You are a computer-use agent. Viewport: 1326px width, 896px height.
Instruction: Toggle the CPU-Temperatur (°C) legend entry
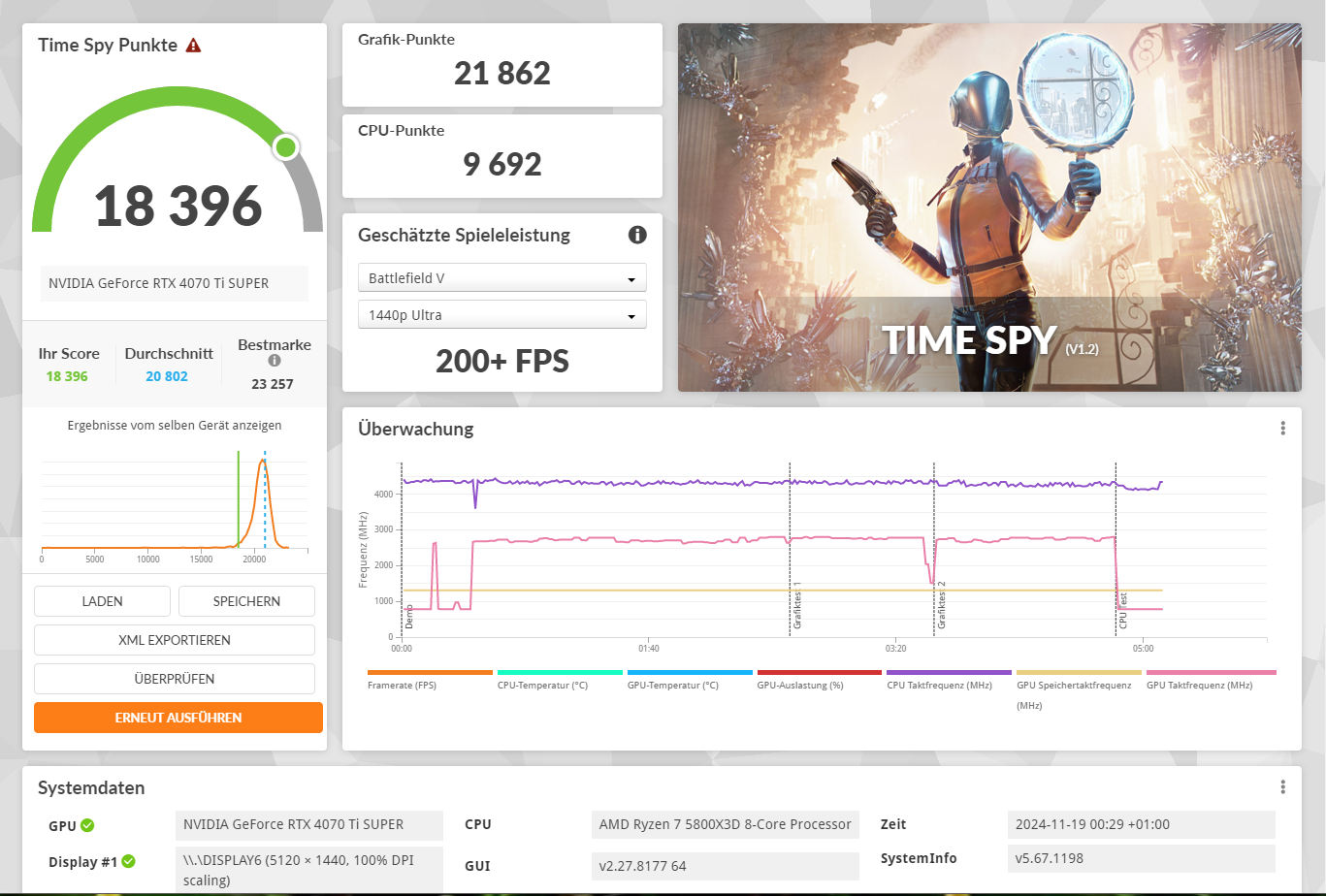point(560,679)
